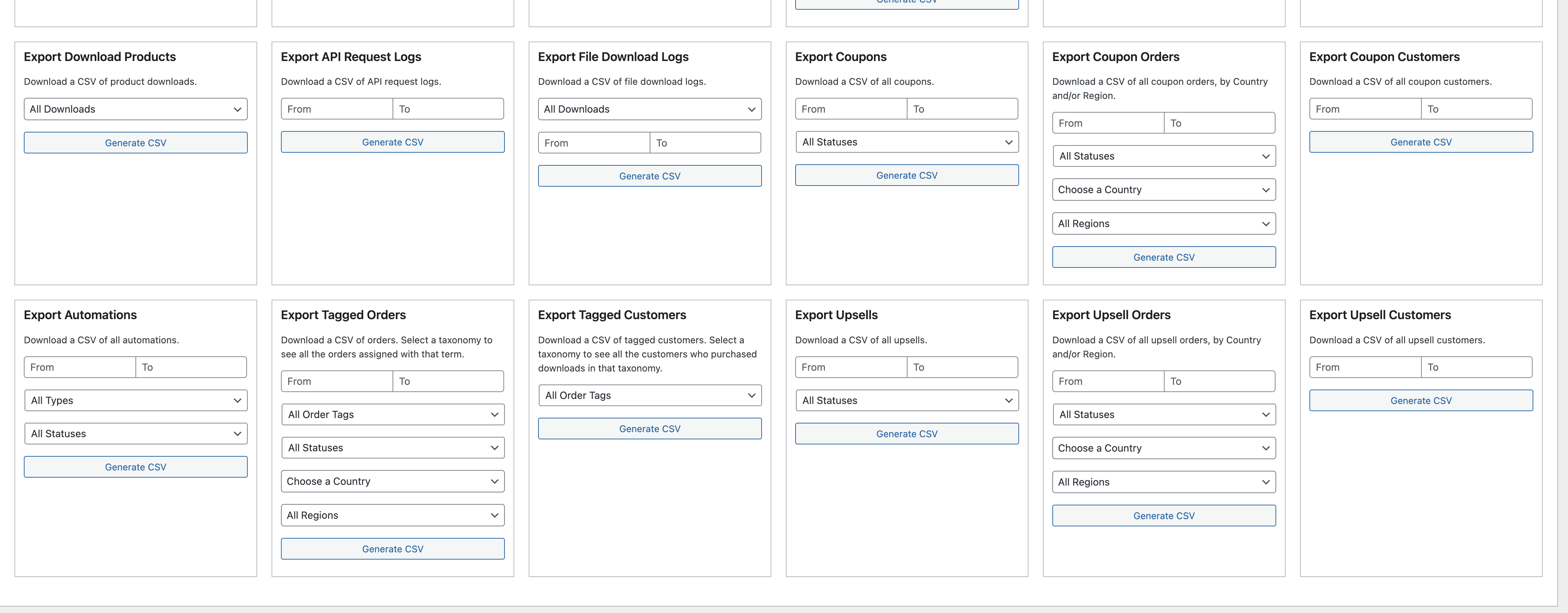Choose a Country dropdown in Export Coupon Orders

[1163, 189]
